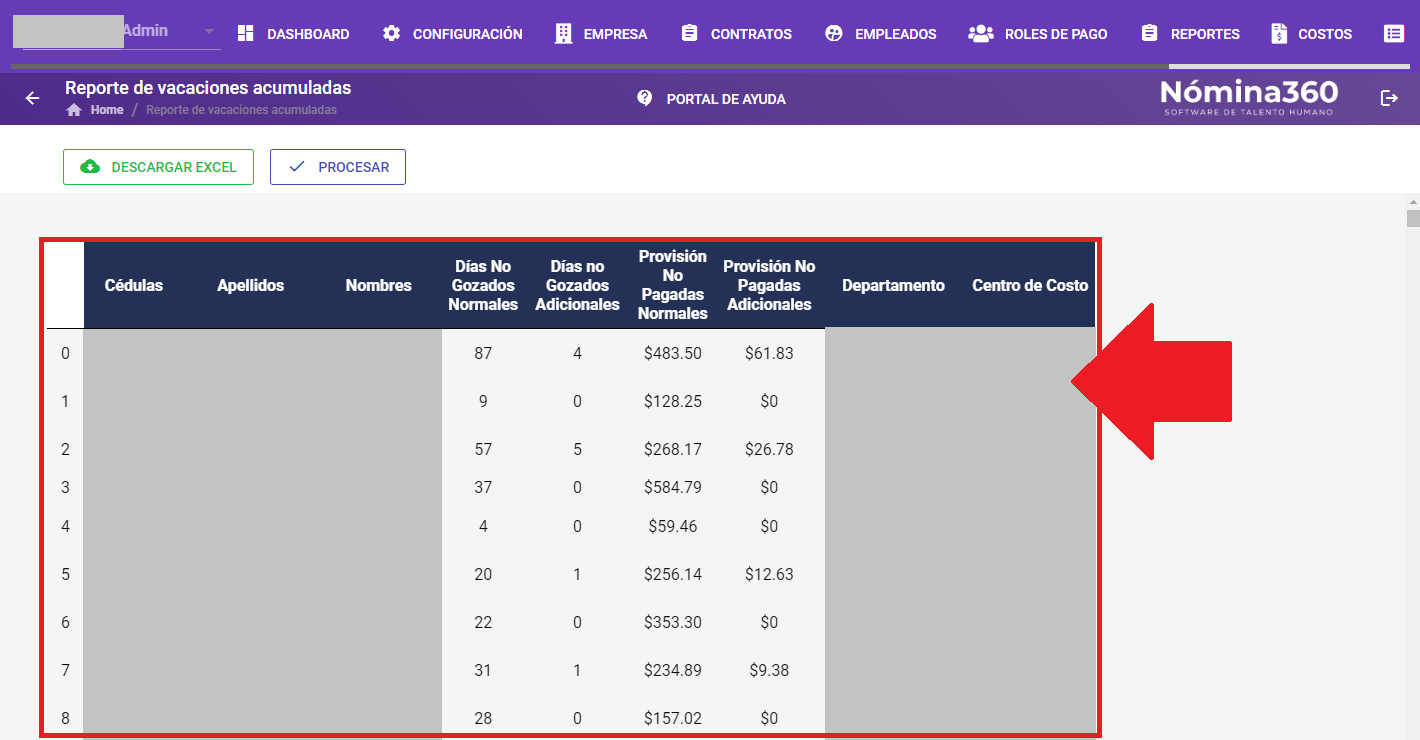
Task: Click the back arrow icon
Action: tap(32, 98)
